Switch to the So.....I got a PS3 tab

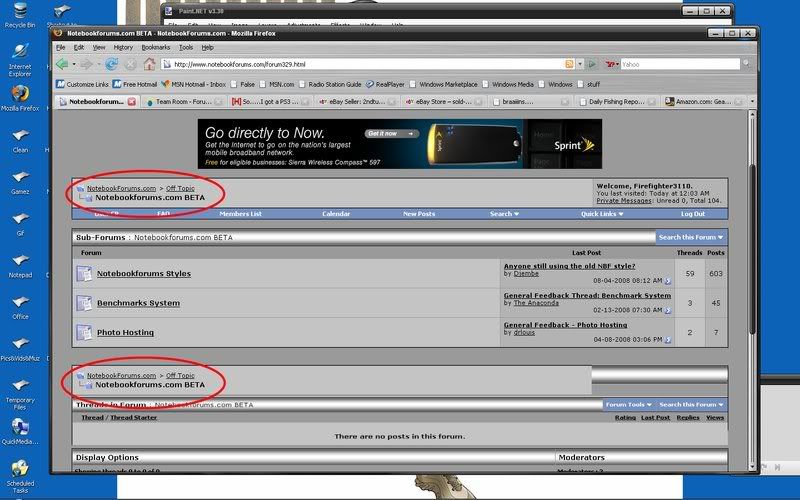coord(270,102)
